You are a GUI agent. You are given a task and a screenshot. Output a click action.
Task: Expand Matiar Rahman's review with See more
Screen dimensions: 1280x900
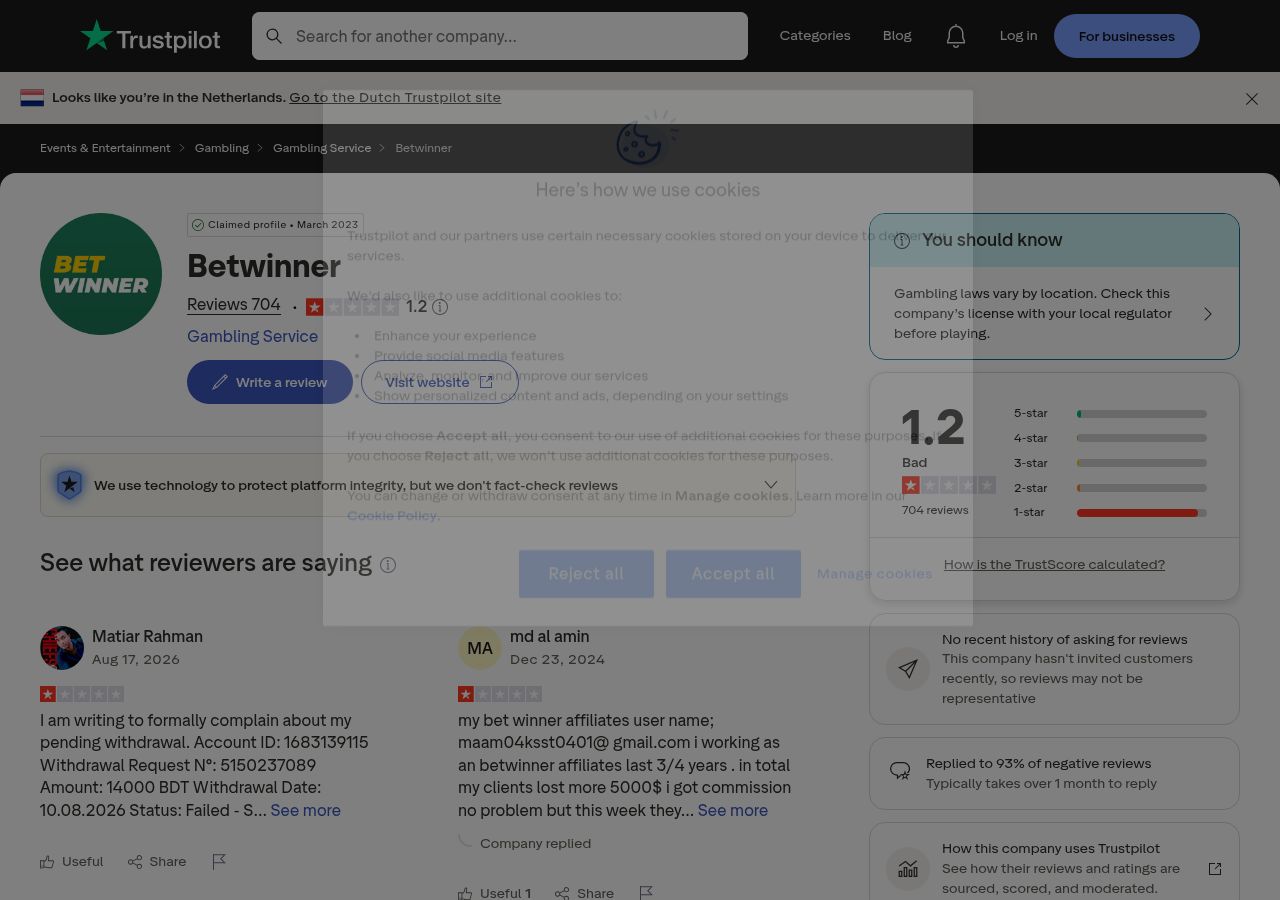[305, 810]
